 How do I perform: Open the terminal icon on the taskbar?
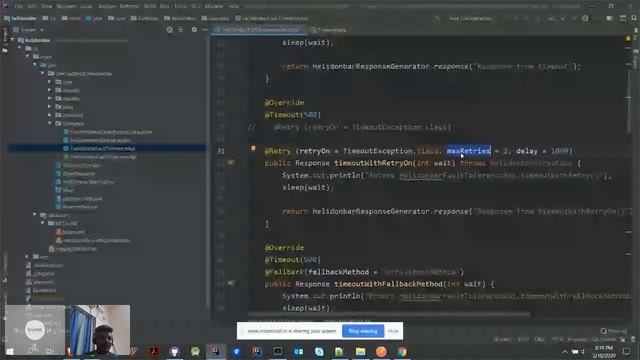point(278,351)
